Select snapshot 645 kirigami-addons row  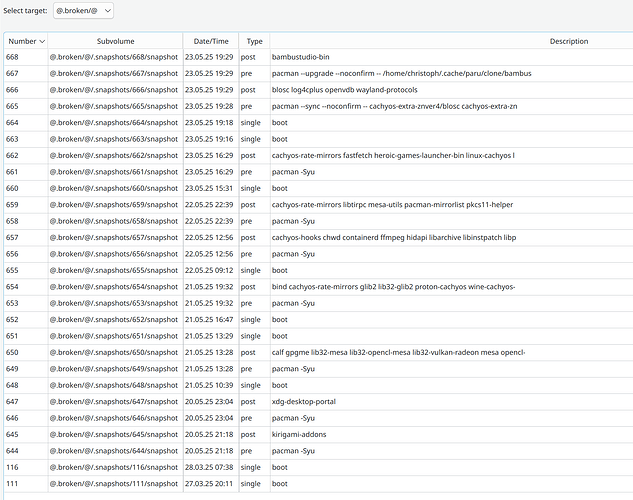[319, 435]
